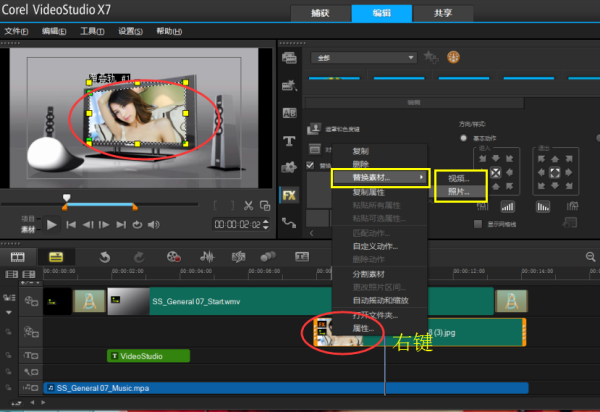The image size is (600, 412).
Task: Expand the 替换素材 submenu
Action: point(378,177)
